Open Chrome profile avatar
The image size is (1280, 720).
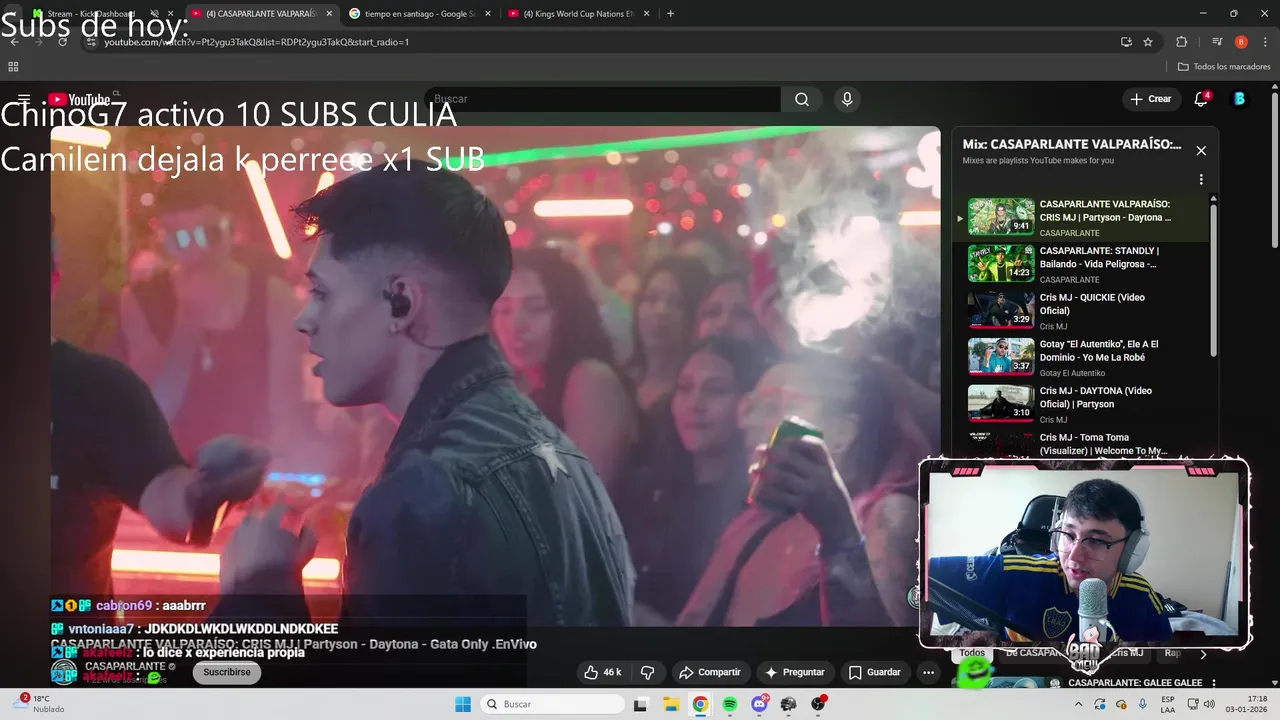pyautogui.click(x=1241, y=42)
